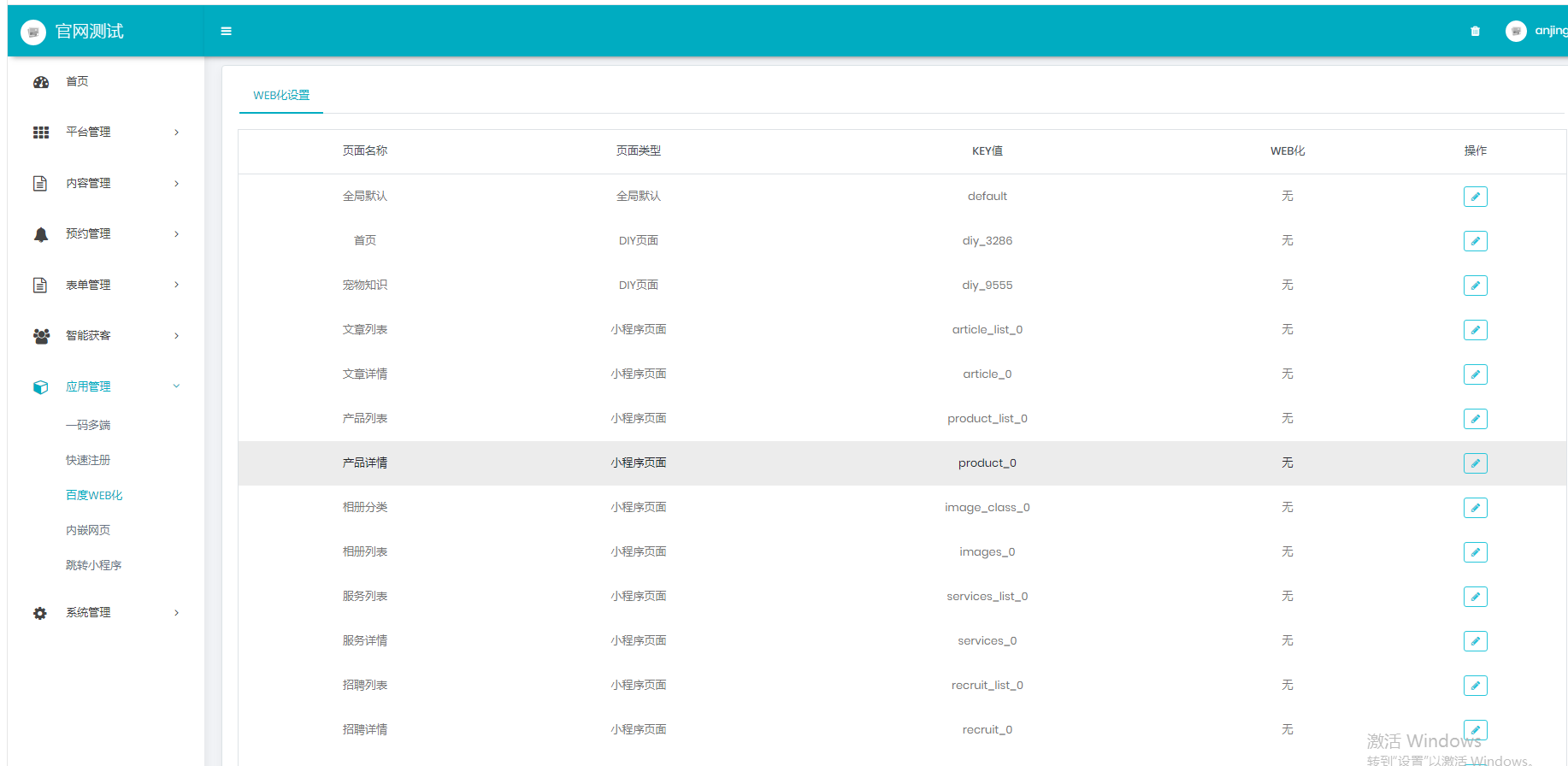Edit the 全局默认 default row

pos(1475,197)
